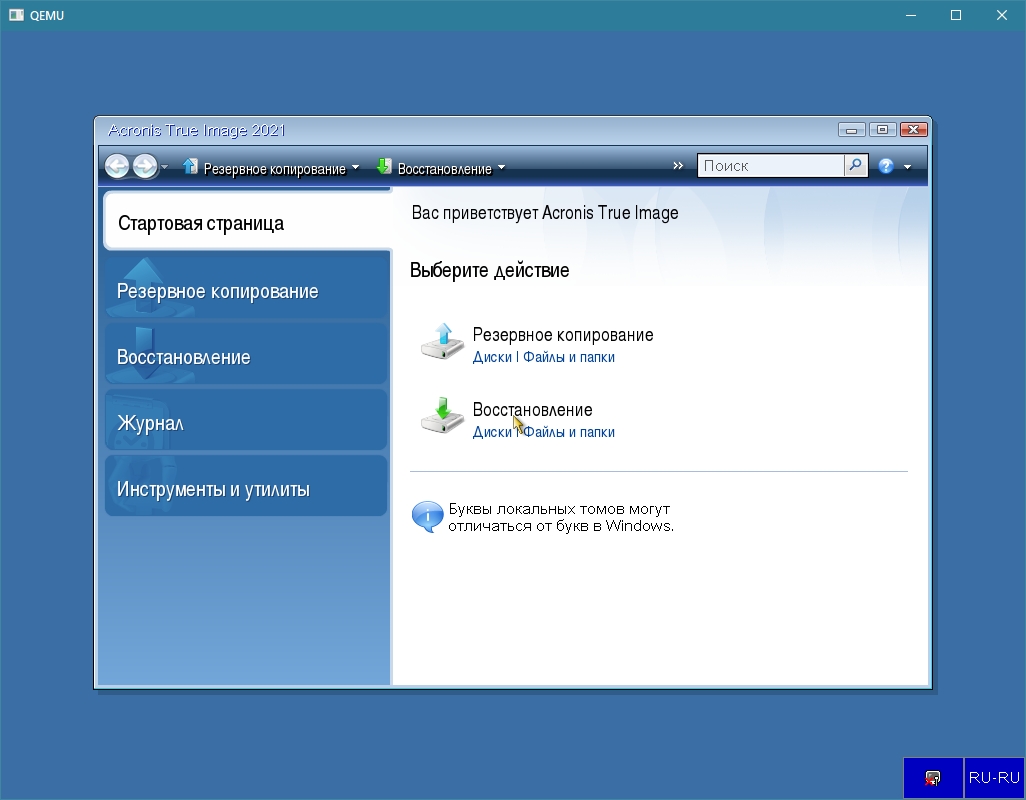
Task: Click the Back navigation arrow in the toolbar
Action: tap(117, 166)
